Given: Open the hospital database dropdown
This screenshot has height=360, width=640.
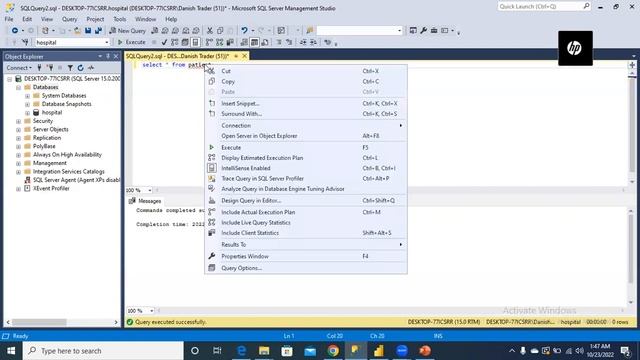Looking at the screenshot, I should [107, 42].
